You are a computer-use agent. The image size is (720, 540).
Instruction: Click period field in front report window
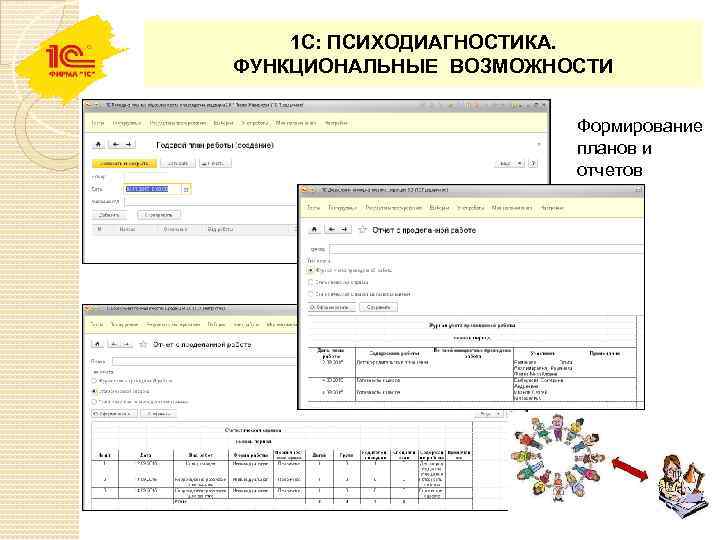pos(486,249)
